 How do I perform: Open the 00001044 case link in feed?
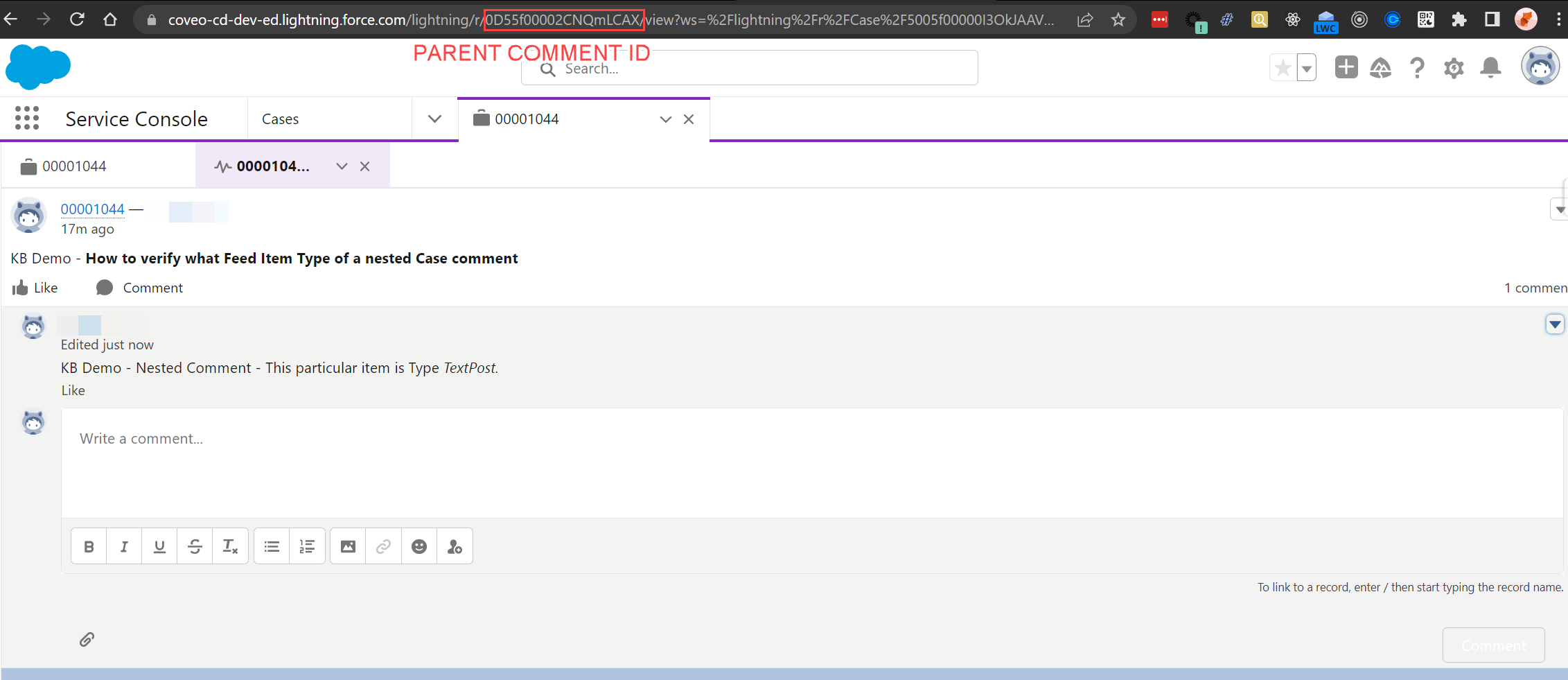click(92, 209)
